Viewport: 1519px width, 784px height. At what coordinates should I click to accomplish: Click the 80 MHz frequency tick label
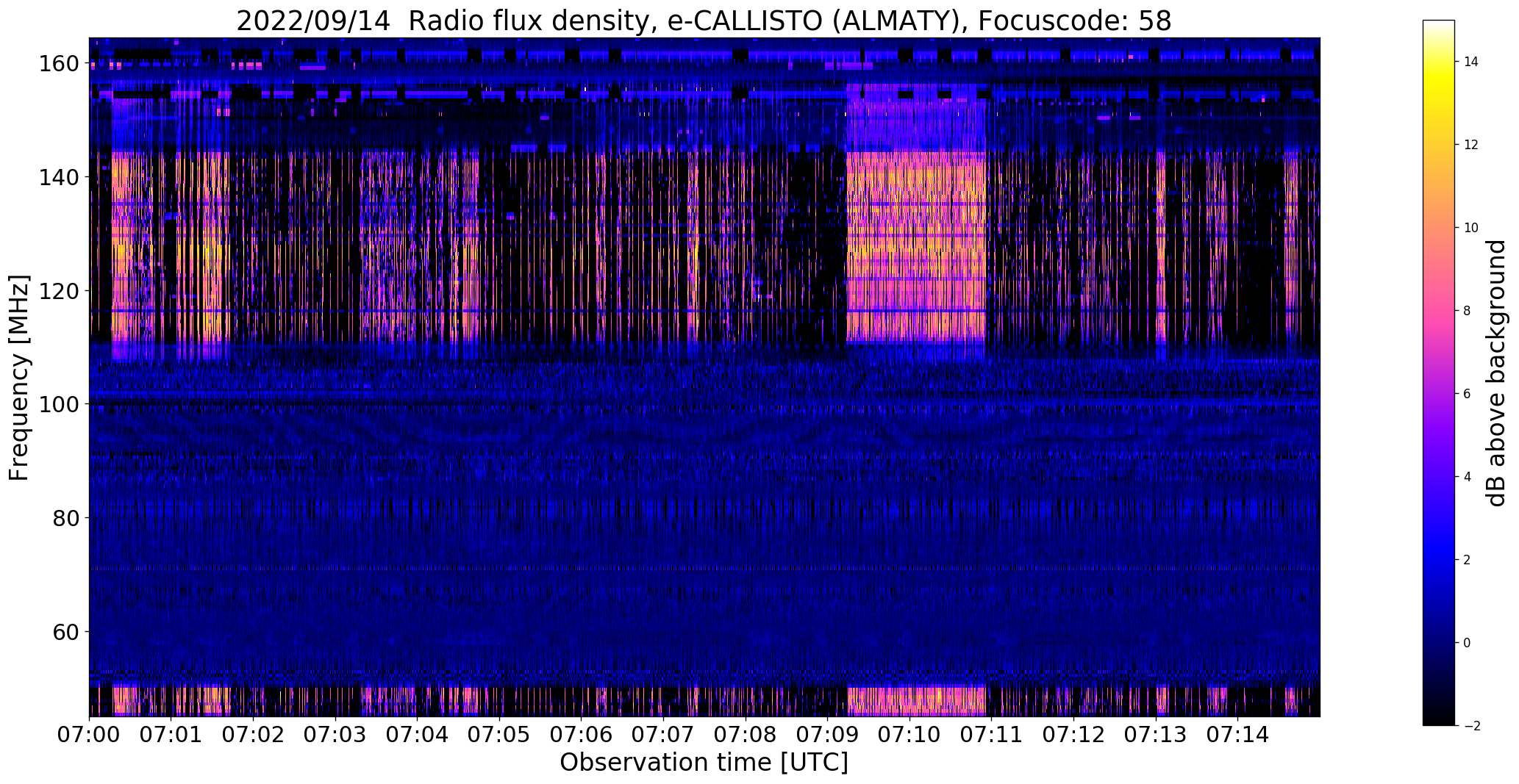[x=65, y=518]
